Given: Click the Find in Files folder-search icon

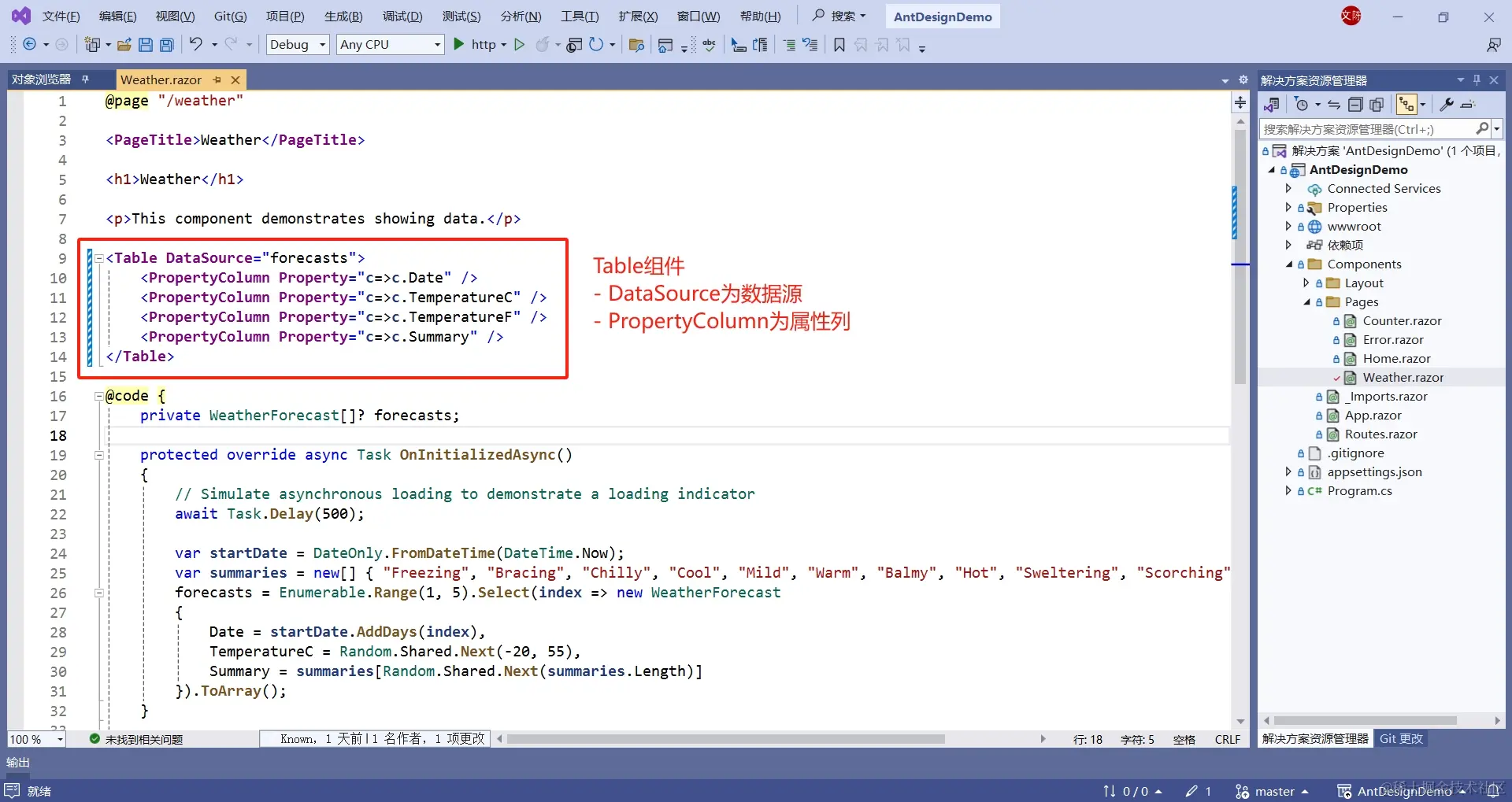Looking at the screenshot, I should [636, 45].
